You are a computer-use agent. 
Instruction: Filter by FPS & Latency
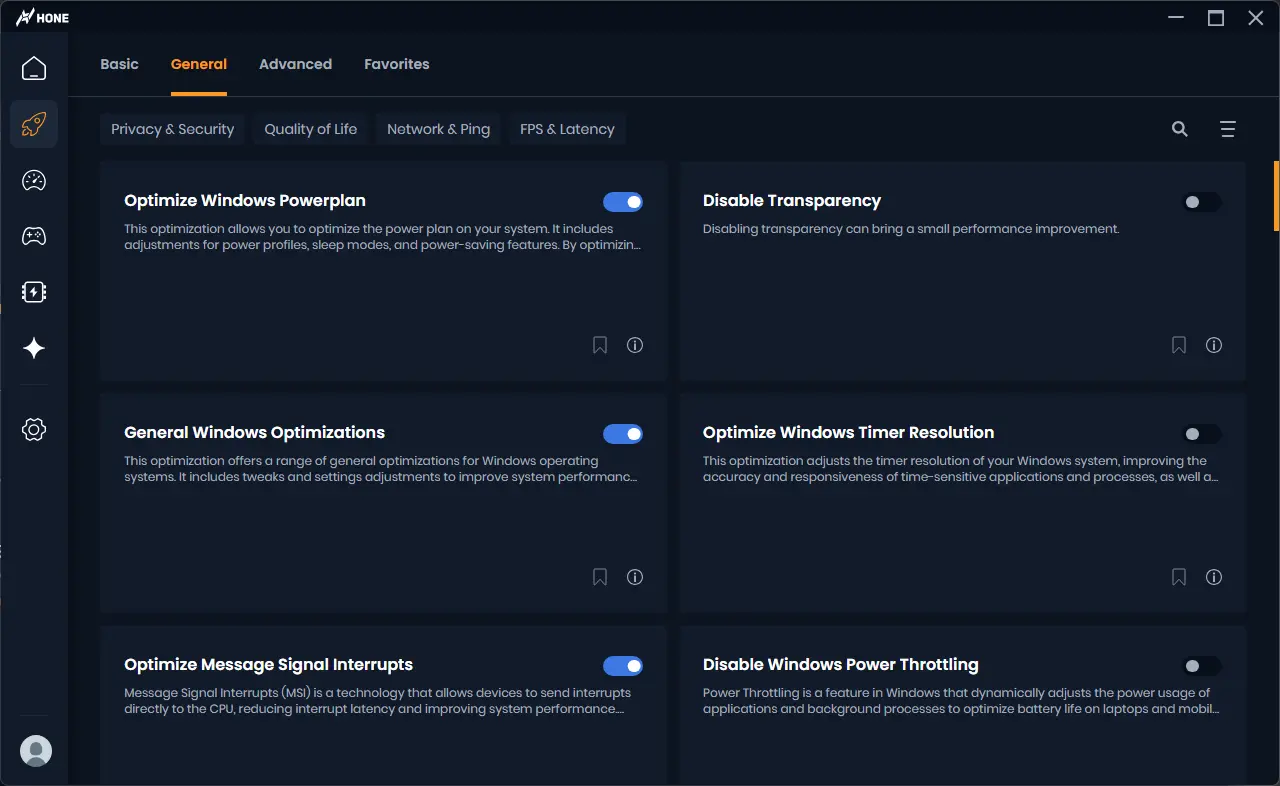pyautogui.click(x=567, y=129)
